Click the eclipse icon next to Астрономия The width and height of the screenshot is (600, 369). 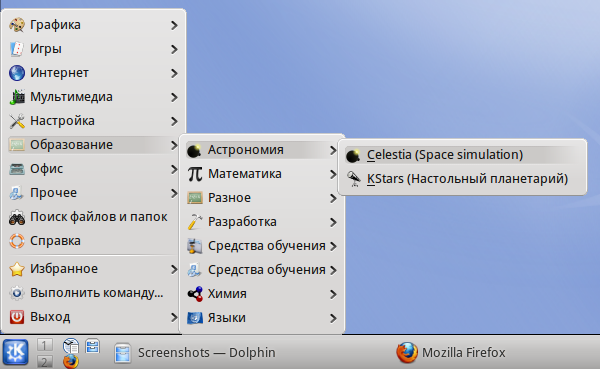click(x=194, y=150)
